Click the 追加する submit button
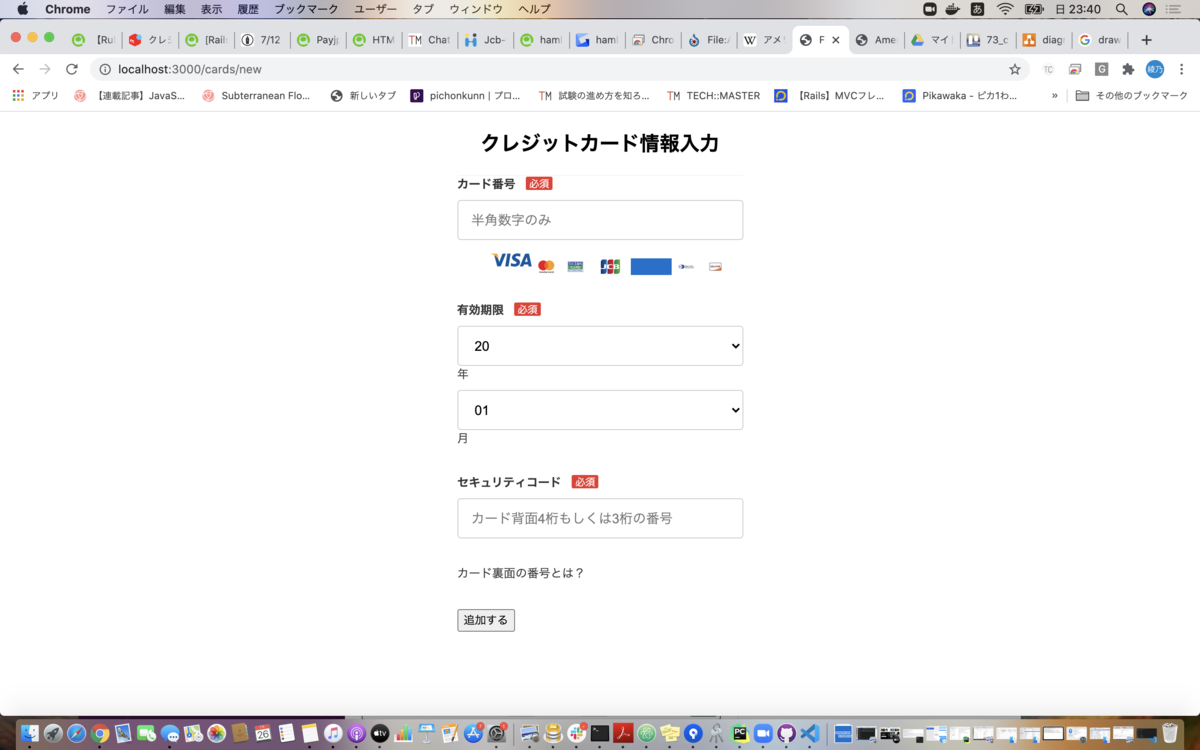This screenshot has width=1200, height=750. 486,620
